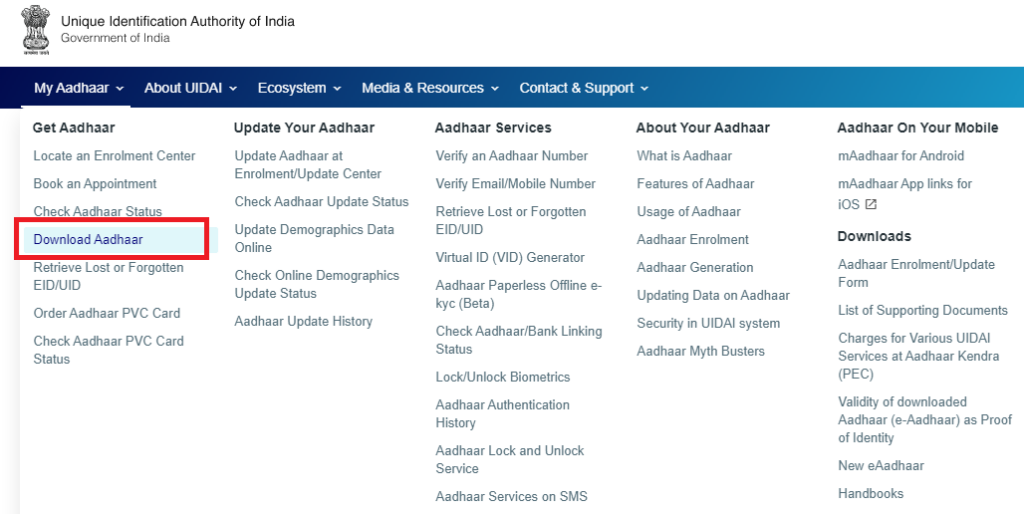This screenshot has width=1024, height=514.
Task: Open the About UIDAI dropdown menu
Action: tap(190, 88)
